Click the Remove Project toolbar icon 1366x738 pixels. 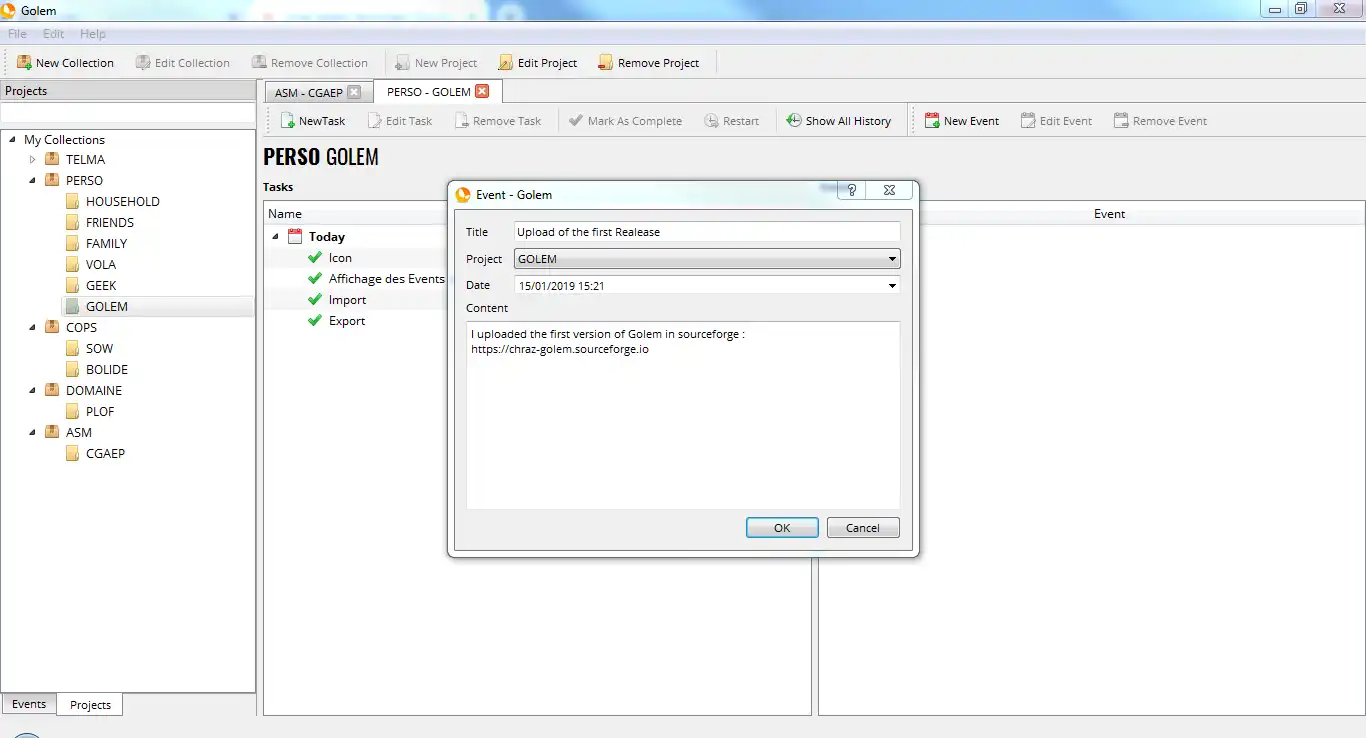click(x=606, y=63)
